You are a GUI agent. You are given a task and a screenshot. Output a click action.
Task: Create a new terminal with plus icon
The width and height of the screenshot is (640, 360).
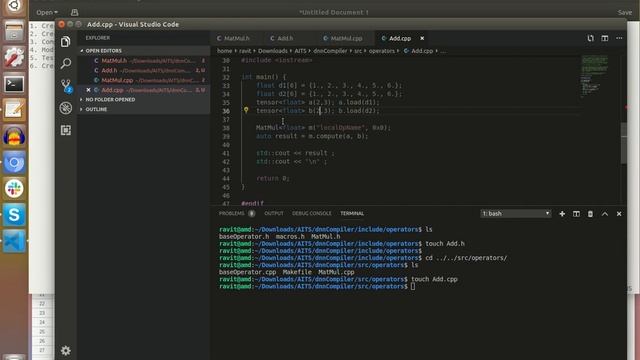(x=562, y=214)
